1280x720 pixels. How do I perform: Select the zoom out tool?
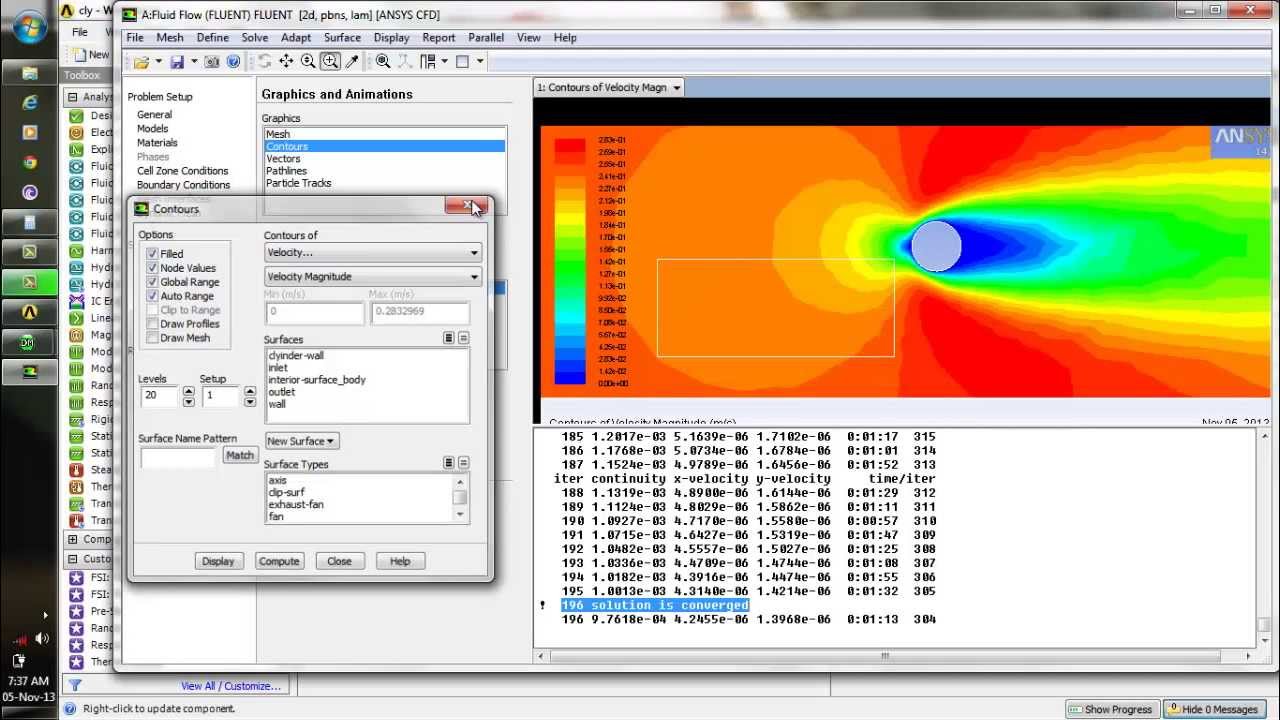(x=308, y=62)
